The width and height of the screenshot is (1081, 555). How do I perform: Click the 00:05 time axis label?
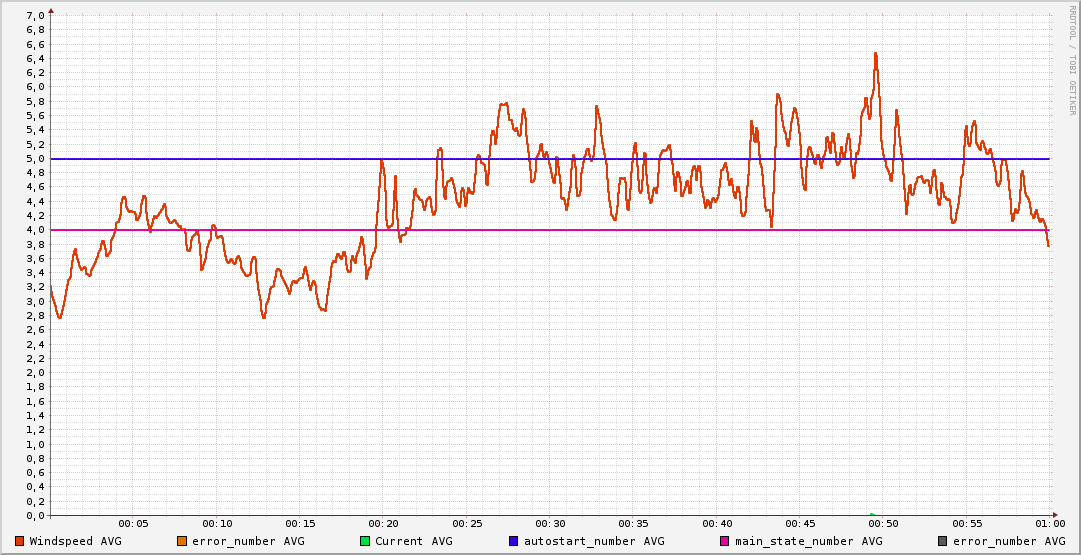(x=133, y=523)
